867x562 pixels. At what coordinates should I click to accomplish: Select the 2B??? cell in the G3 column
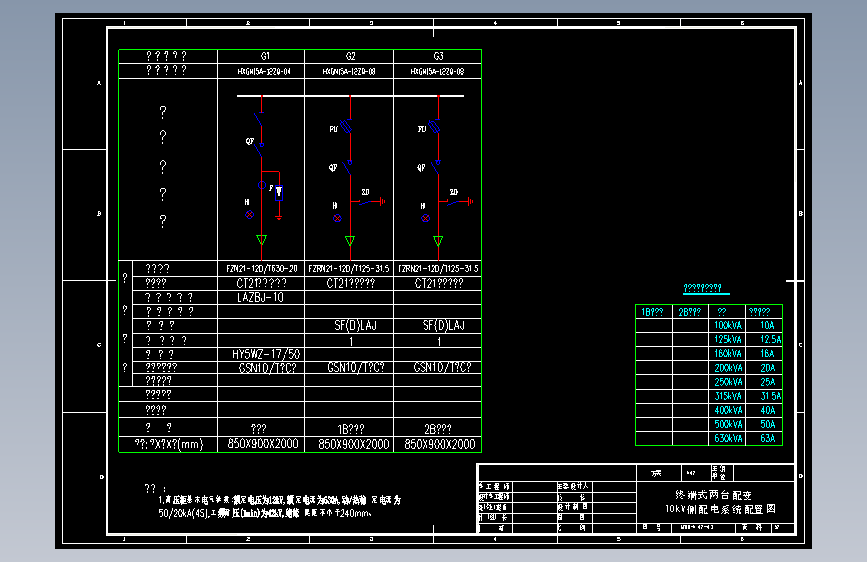click(437, 429)
